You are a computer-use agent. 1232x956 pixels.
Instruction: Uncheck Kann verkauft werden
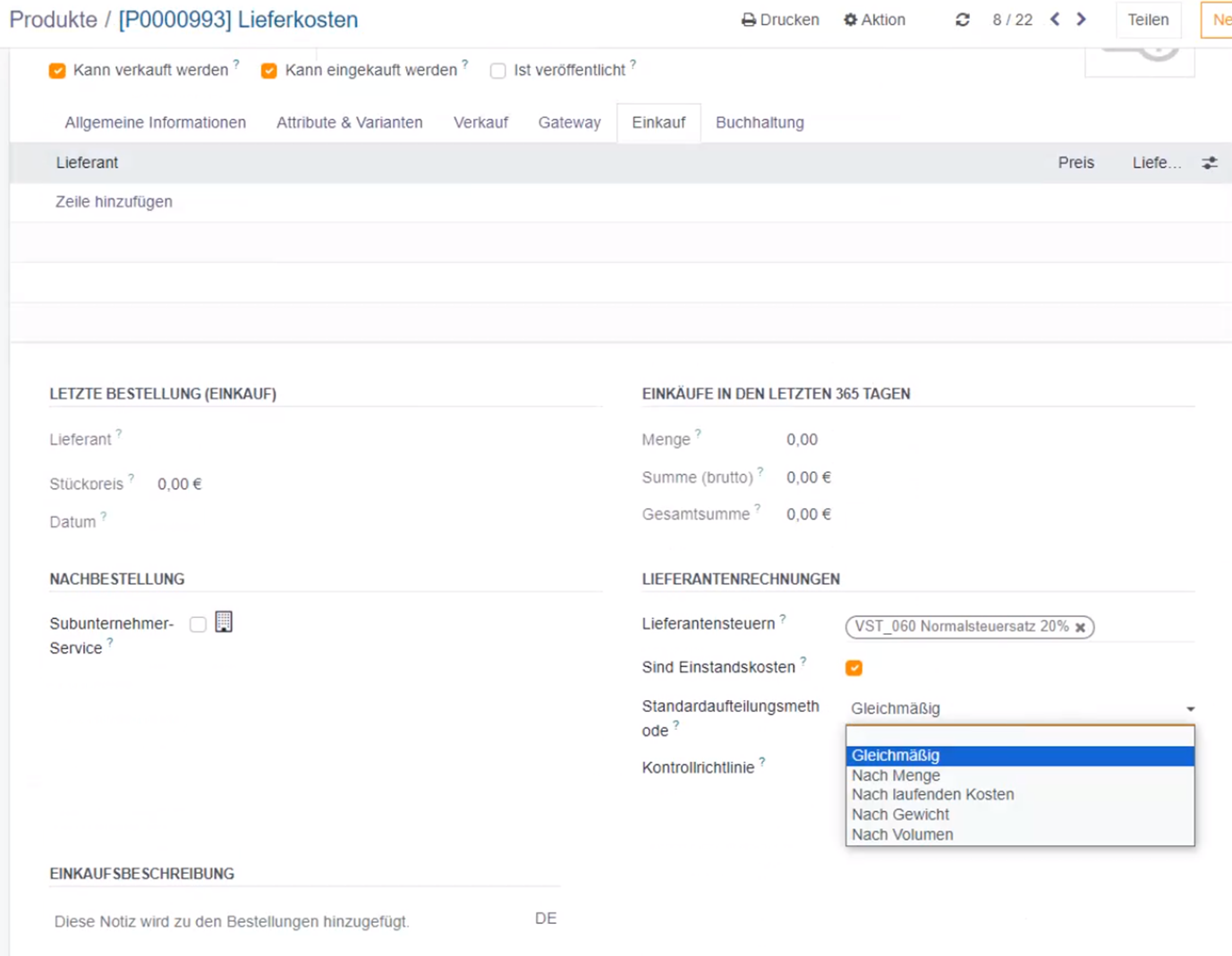pos(58,71)
